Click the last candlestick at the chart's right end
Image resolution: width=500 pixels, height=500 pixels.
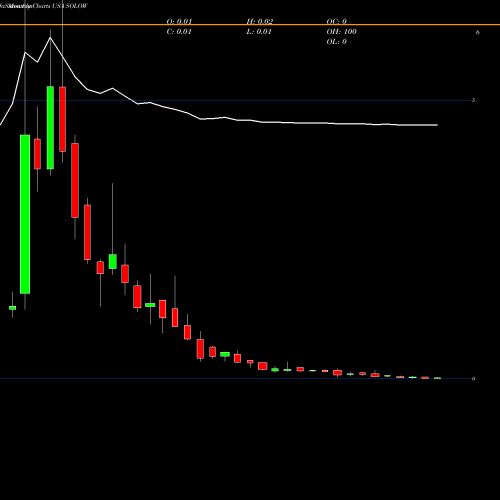[x=437, y=378]
